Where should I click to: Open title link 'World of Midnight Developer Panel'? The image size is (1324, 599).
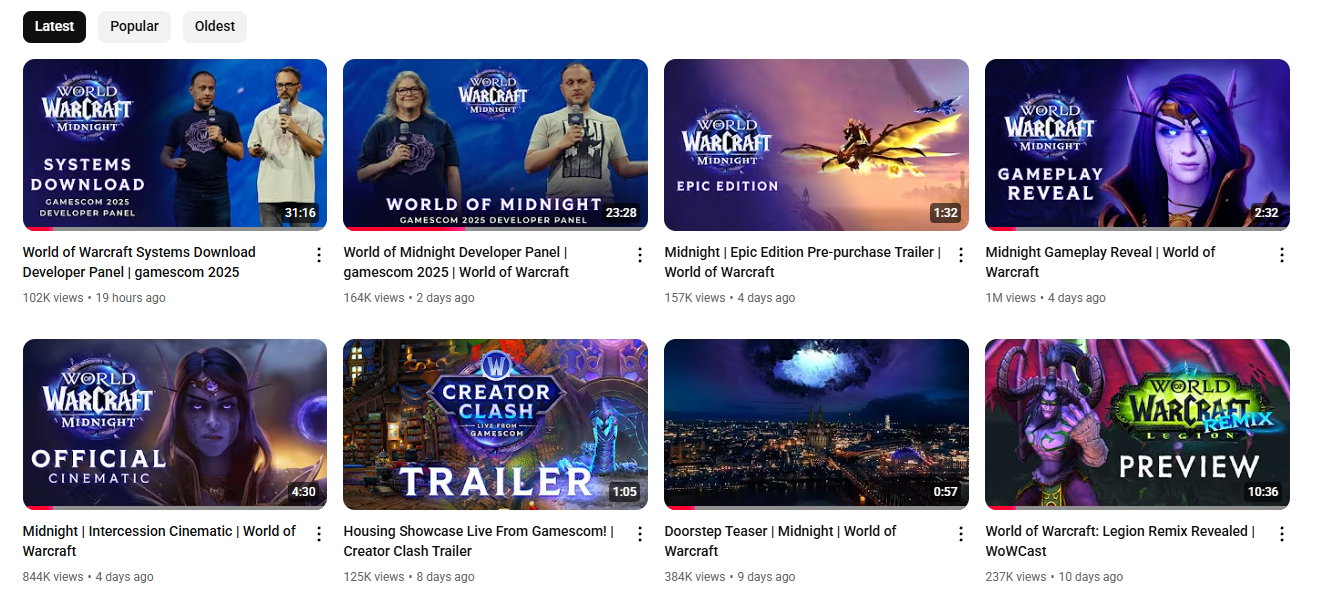(x=456, y=262)
